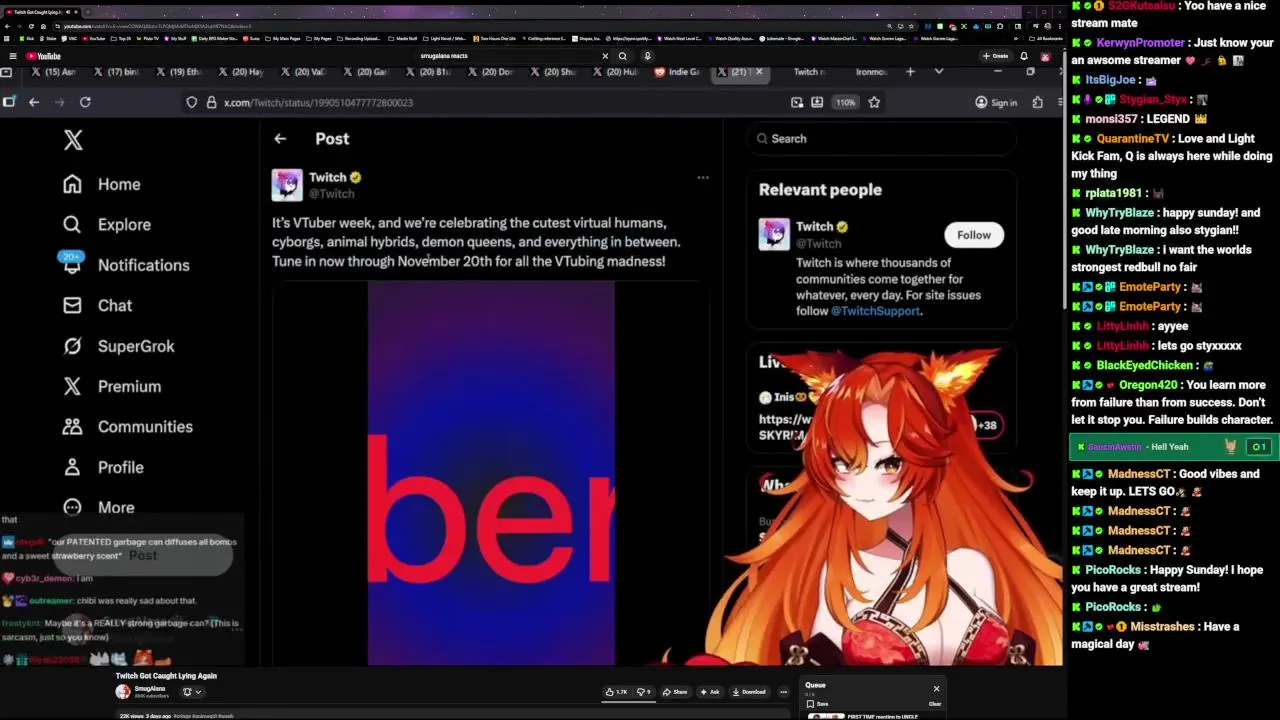Switch to the Ironmou tab
Image resolution: width=1280 pixels, height=720 pixels.
click(x=871, y=72)
